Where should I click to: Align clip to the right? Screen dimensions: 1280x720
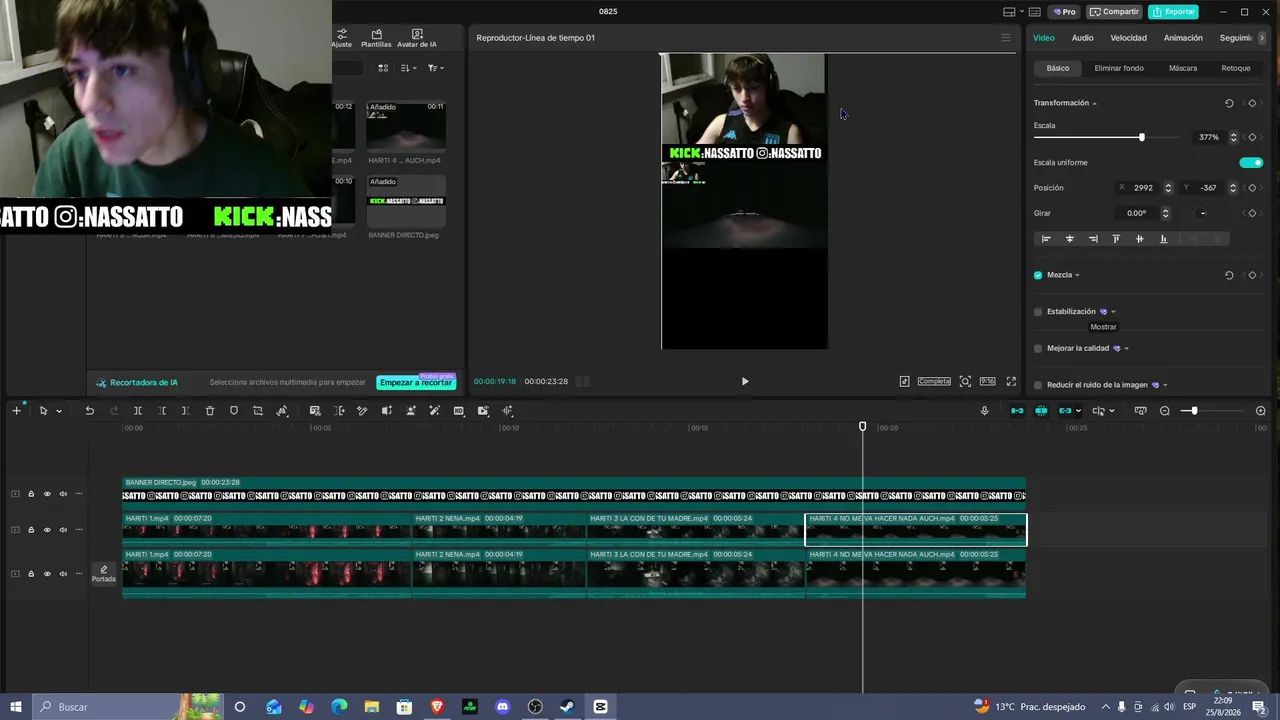[x=1093, y=239]
